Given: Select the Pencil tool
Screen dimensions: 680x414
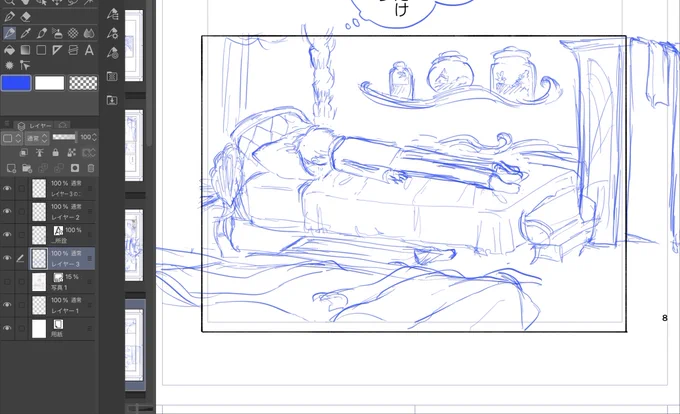Looking at the screenshot, I should coord(26,33).
